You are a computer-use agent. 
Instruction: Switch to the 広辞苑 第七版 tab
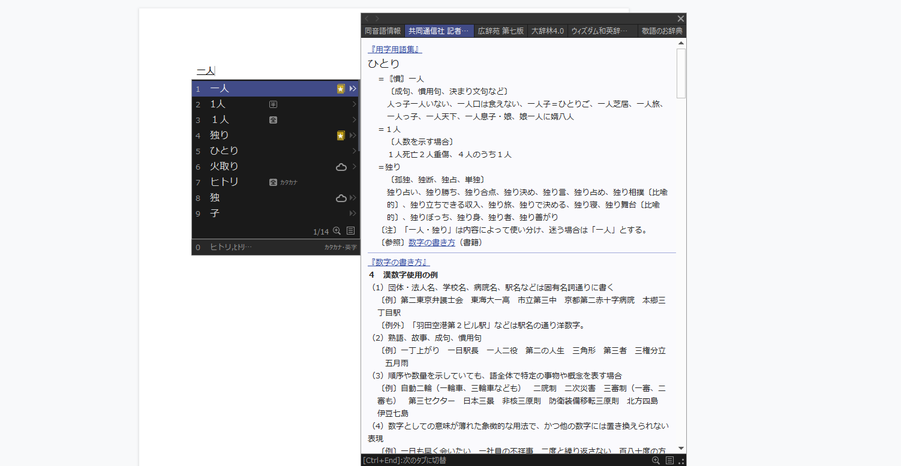tap(500, 31)
